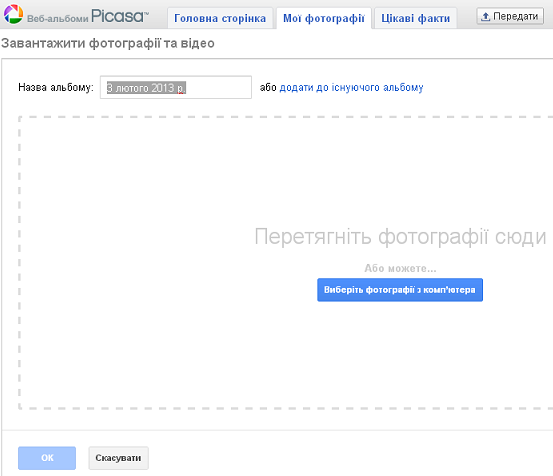Viewport: 553px width, 476px height.
Task: Open the Головна сторінка tab
Action: click(220, 18)
